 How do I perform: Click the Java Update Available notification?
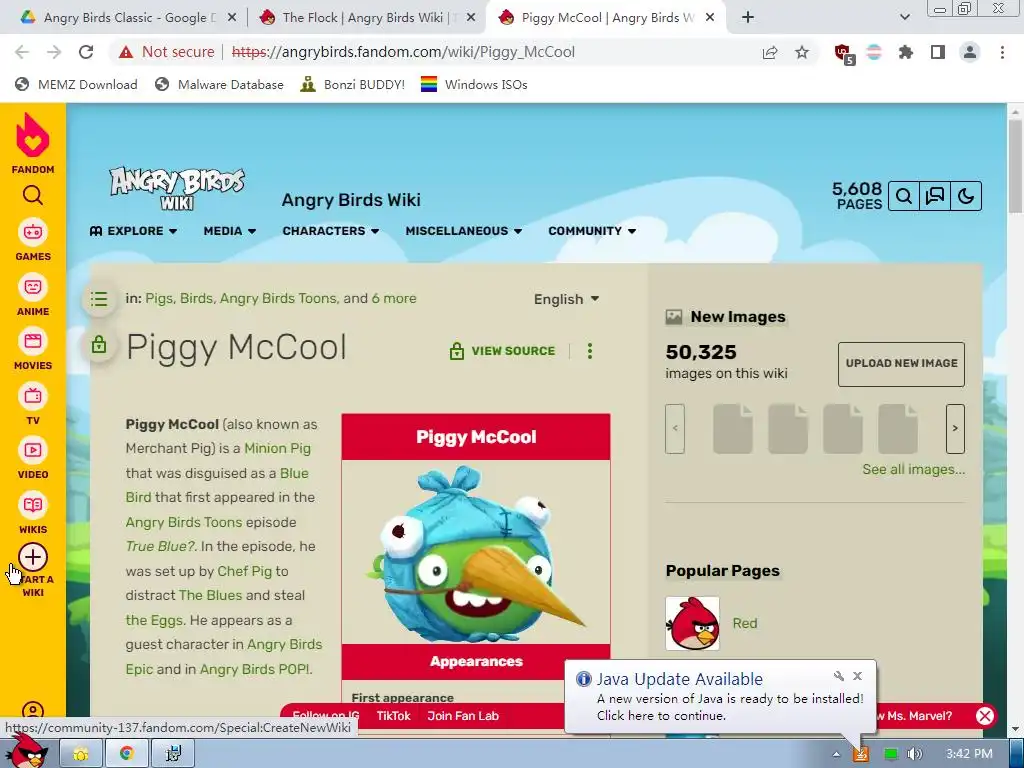point(720,697)
